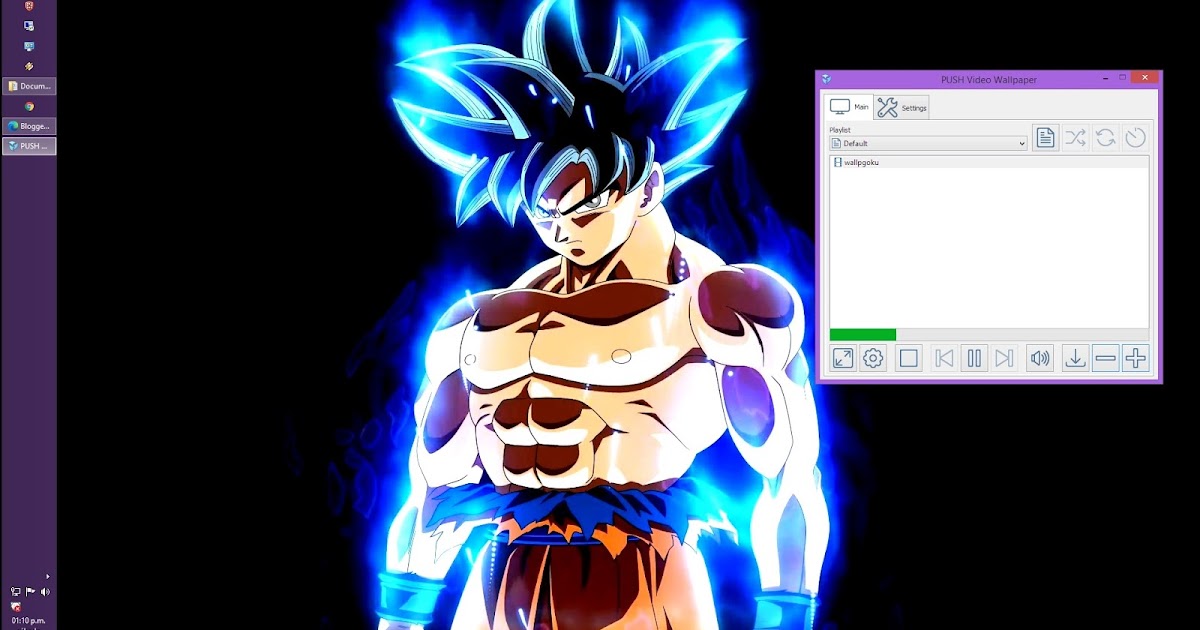Remove item with the minus button
This screenshot has width=1200, height=630.
1105,358
